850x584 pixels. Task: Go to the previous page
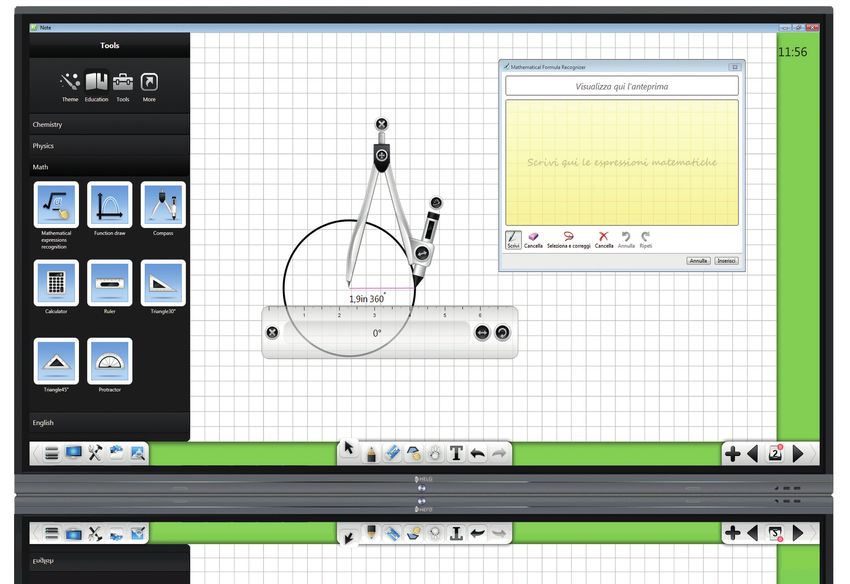752,454
